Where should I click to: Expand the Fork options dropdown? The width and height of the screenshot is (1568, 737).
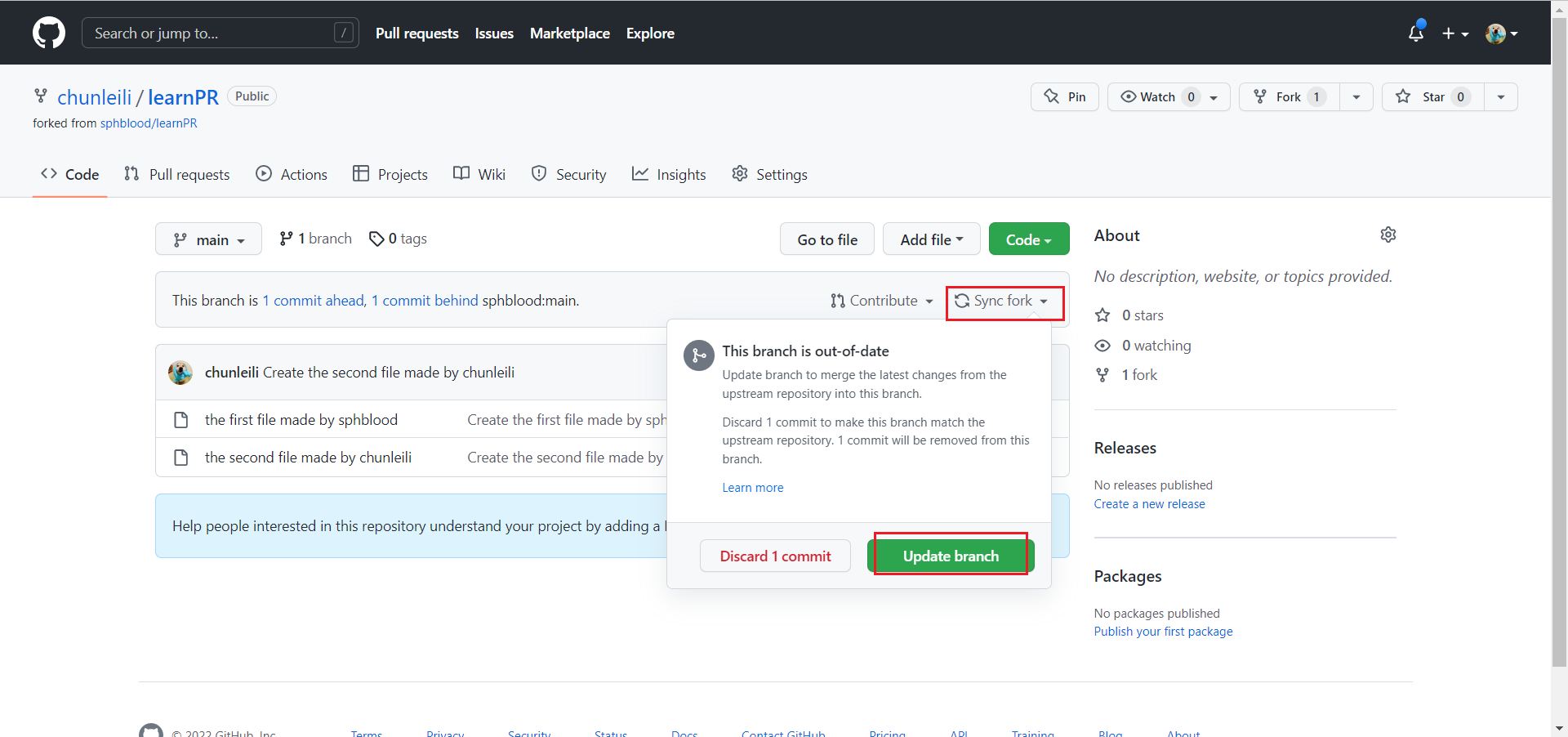tap(1356, 96)
